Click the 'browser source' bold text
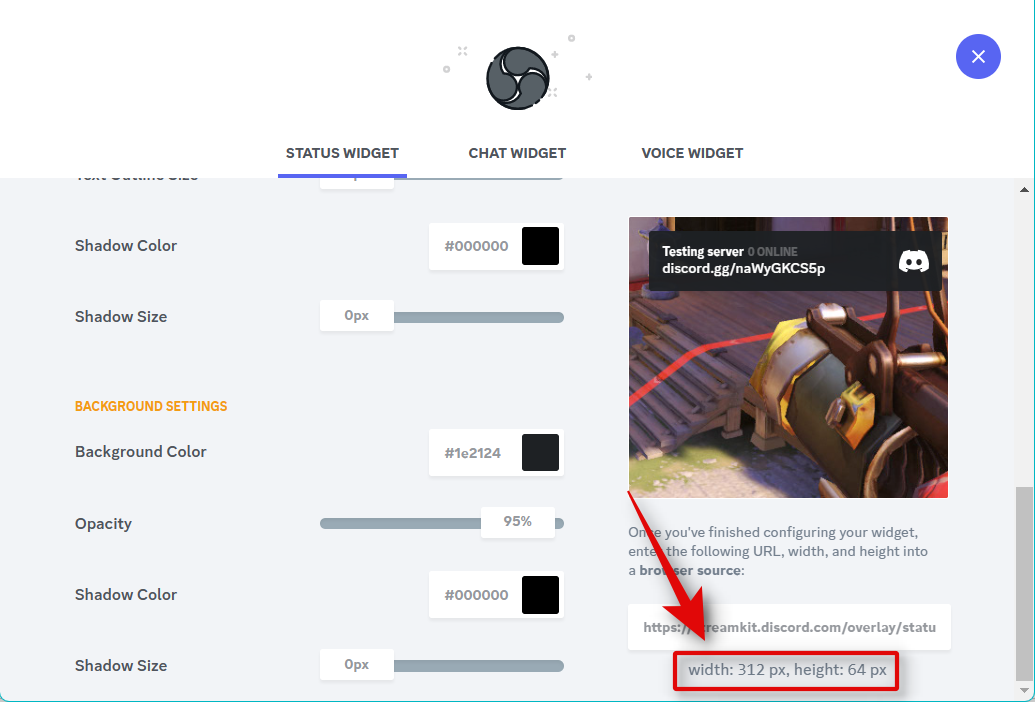 click(690, 570)
